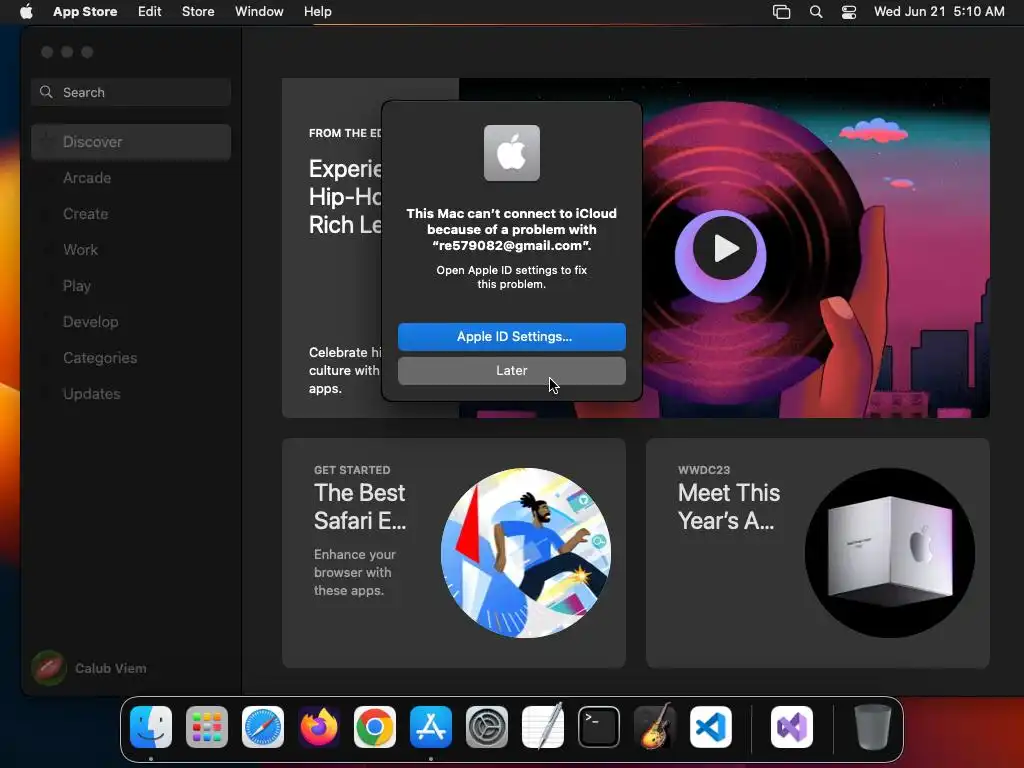
Task: Click the date and time clock
Action: point(939,11)
